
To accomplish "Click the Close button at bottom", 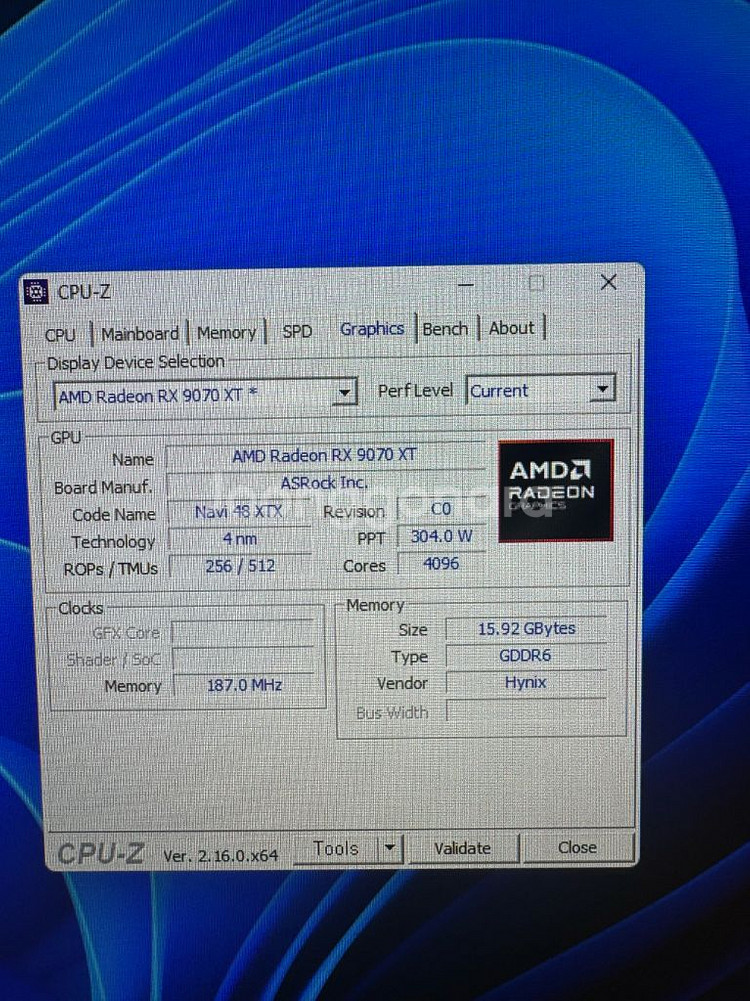I will click(x=578, y=847).
